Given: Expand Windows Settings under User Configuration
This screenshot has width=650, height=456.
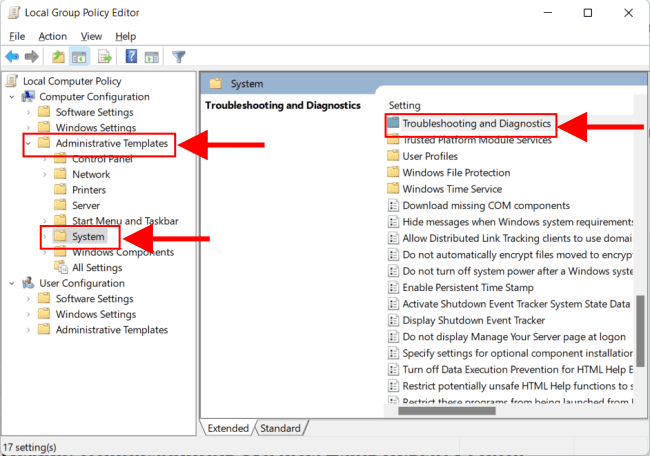Looking at the screenshot, I should point(28,315).
